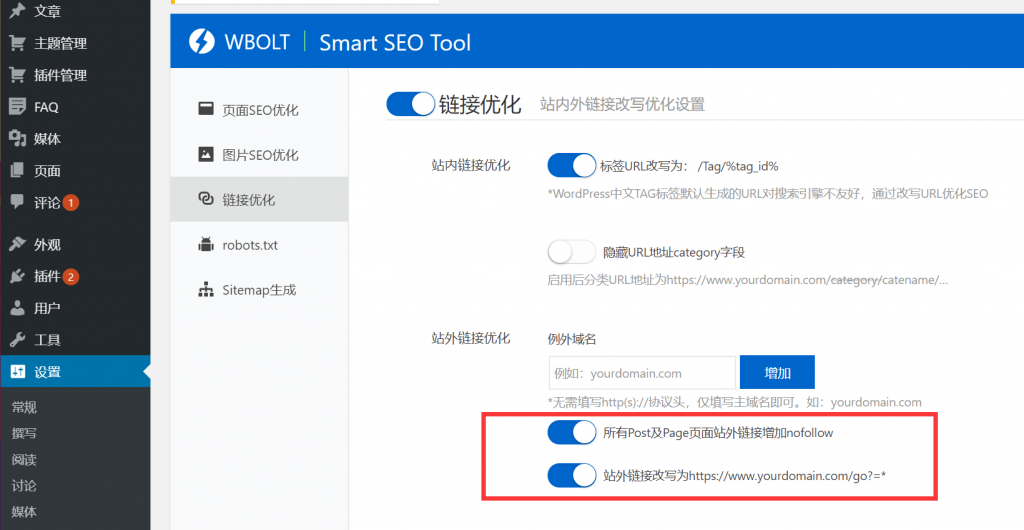Screen dimensions: 1024x530
Task: Click the robots.txt android icon
Action: (206, 245)
